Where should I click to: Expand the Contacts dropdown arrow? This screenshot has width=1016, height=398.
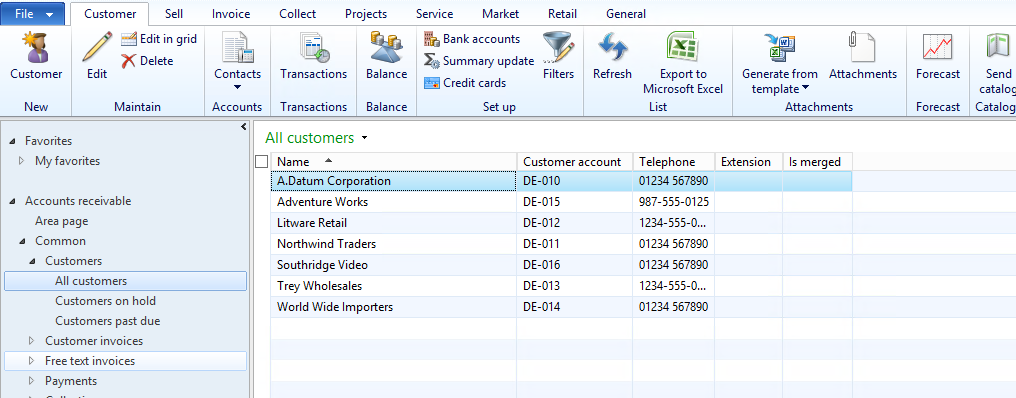tap(237, 87)
